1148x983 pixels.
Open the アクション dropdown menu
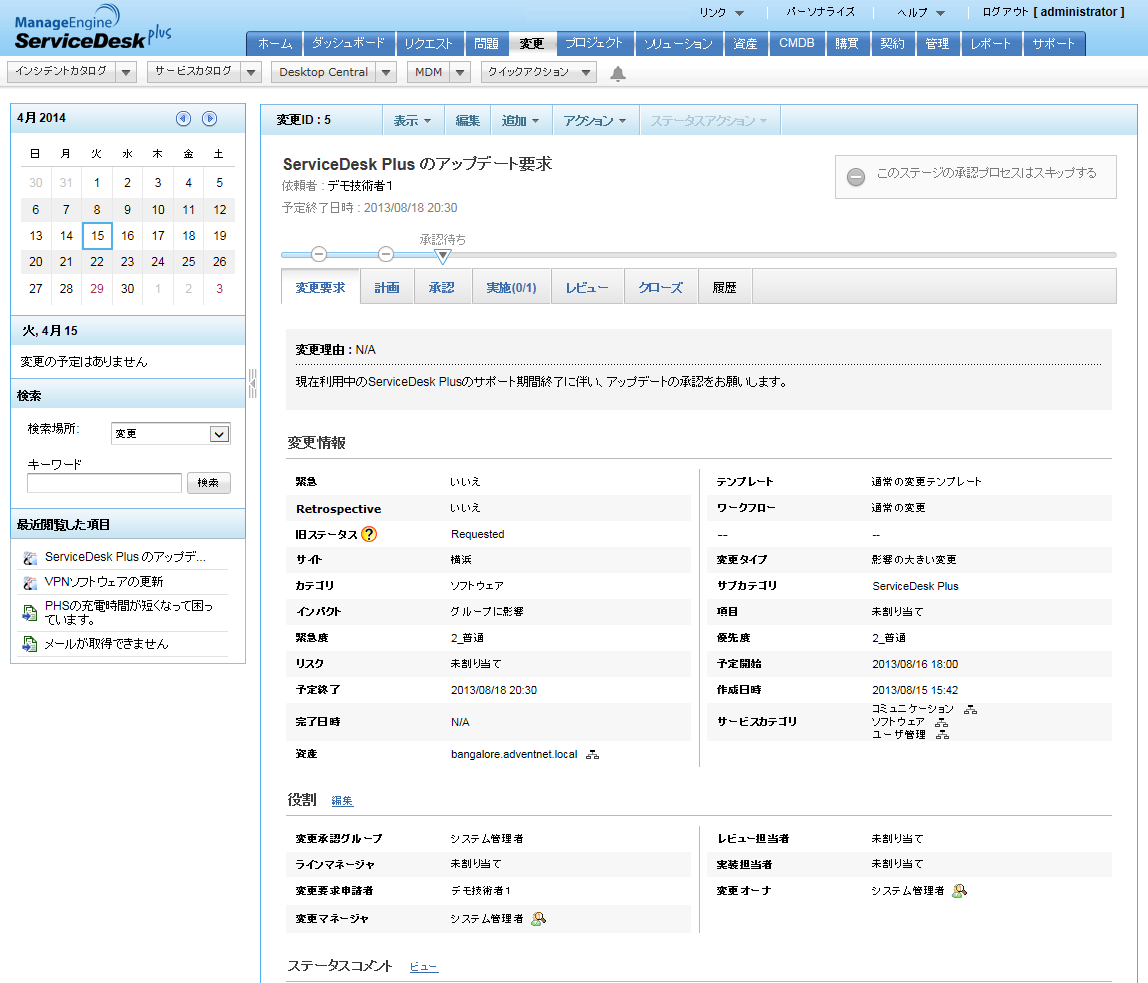point(594,120)
